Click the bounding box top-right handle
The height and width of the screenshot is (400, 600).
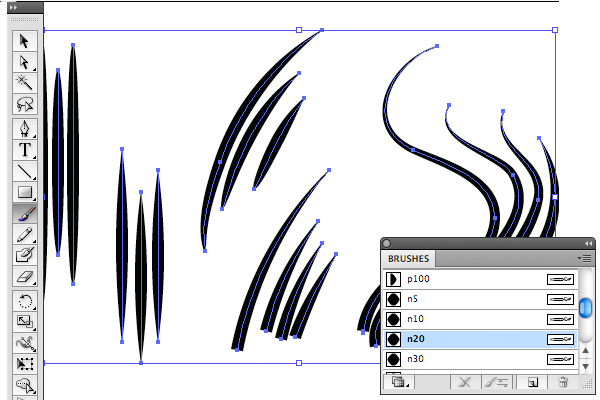tap(555, 30)
